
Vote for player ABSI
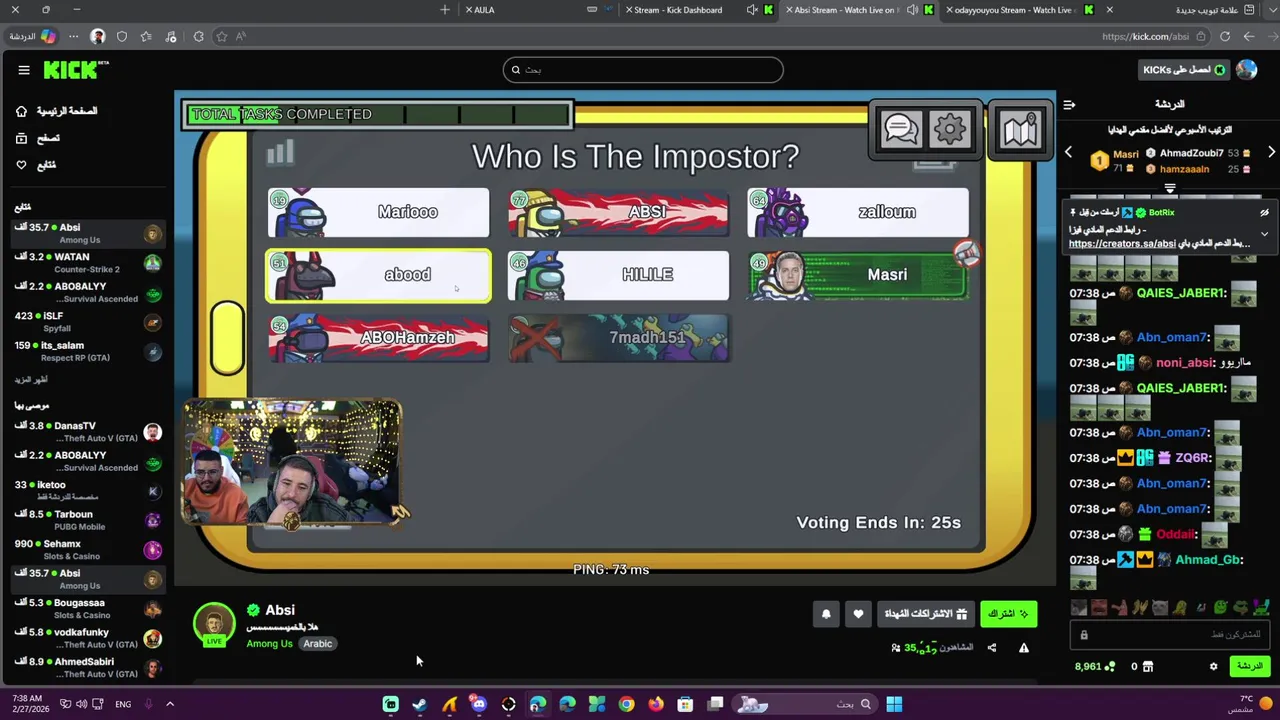click(x=618, y=212)
